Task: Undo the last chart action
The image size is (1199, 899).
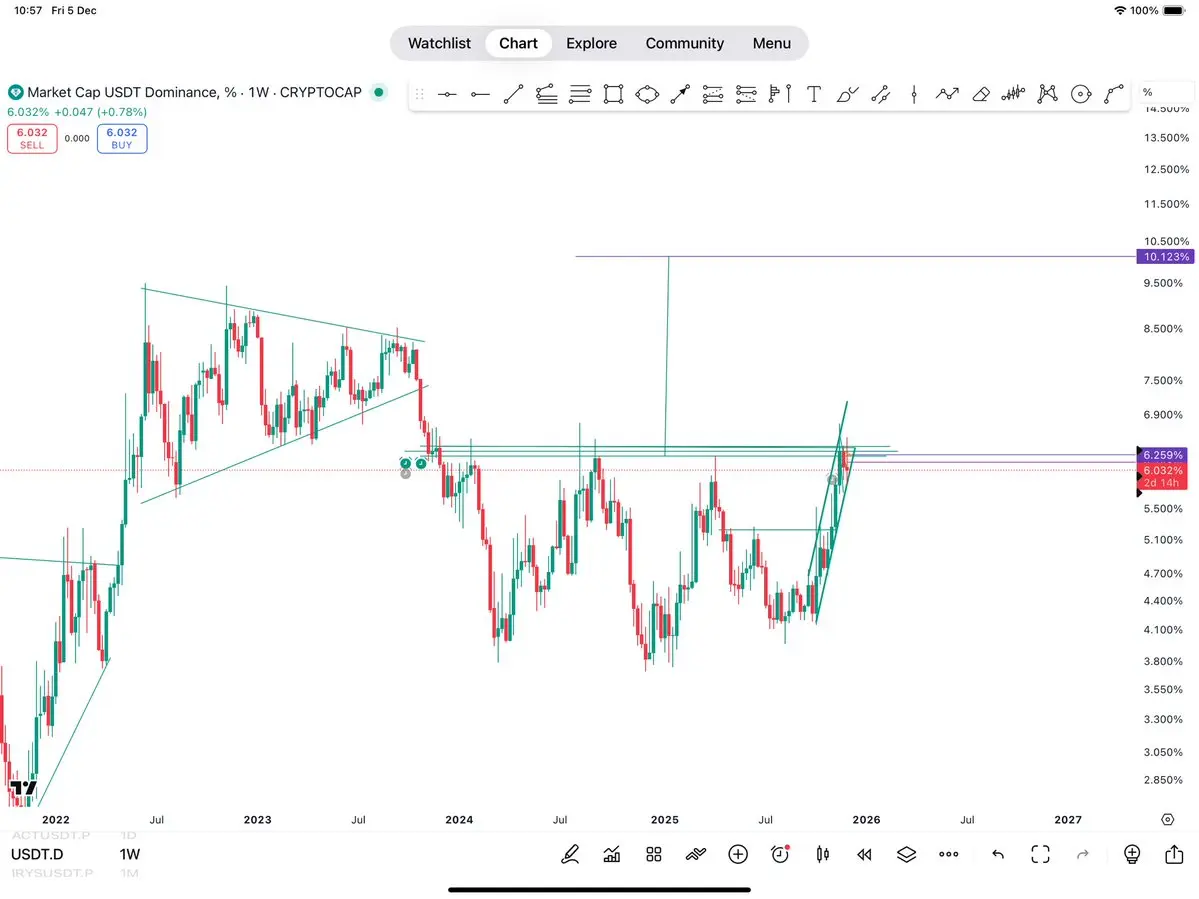Action: (x=998, y=854)
